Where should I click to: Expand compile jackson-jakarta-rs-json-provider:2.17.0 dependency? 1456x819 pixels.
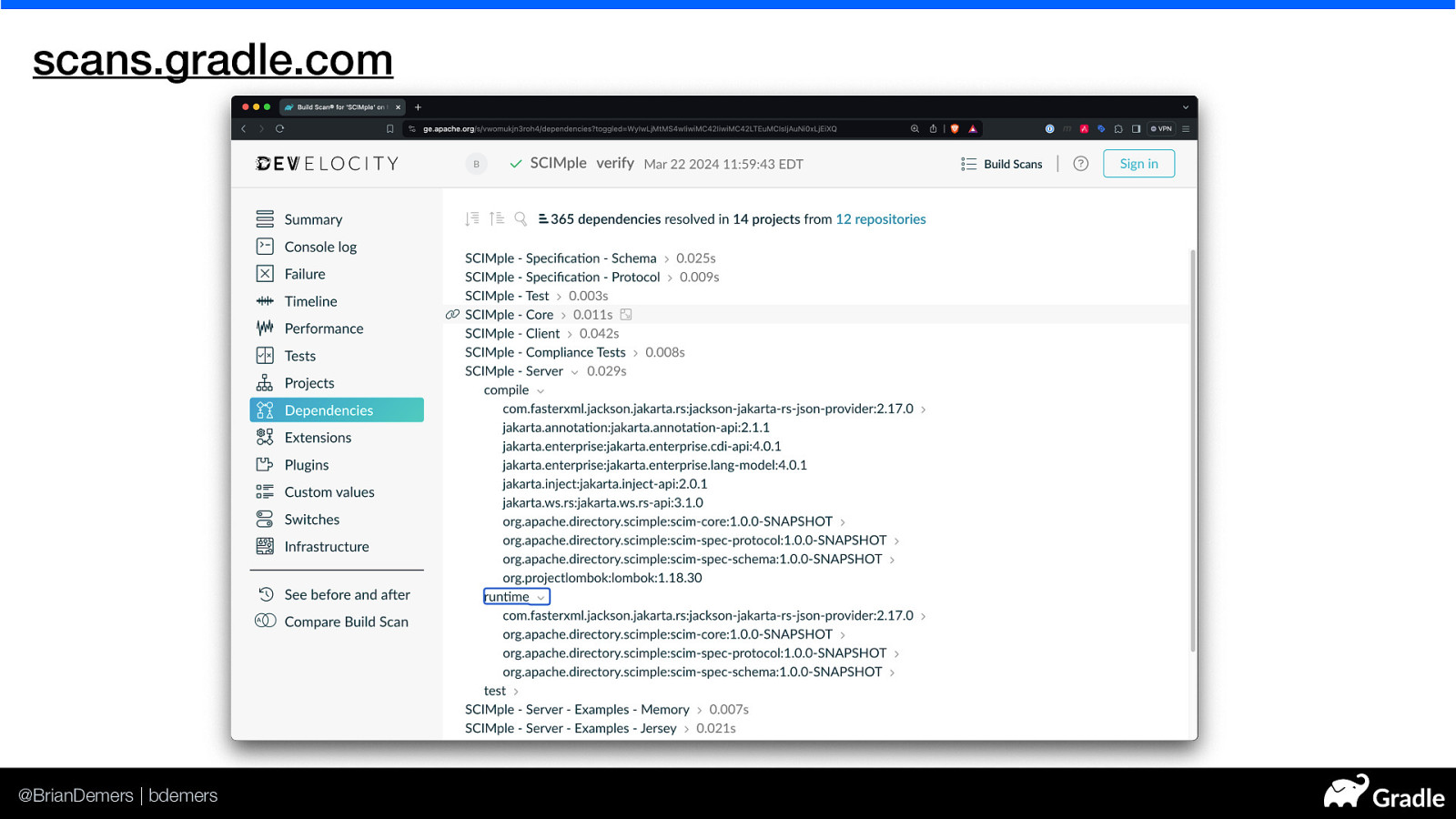tap(924, 409)
